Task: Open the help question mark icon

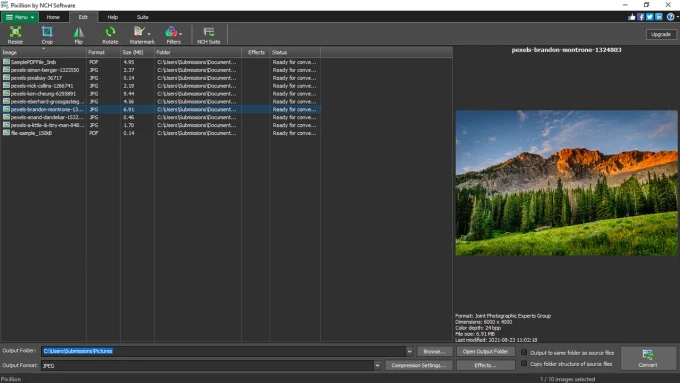Action: pos(670,17)
